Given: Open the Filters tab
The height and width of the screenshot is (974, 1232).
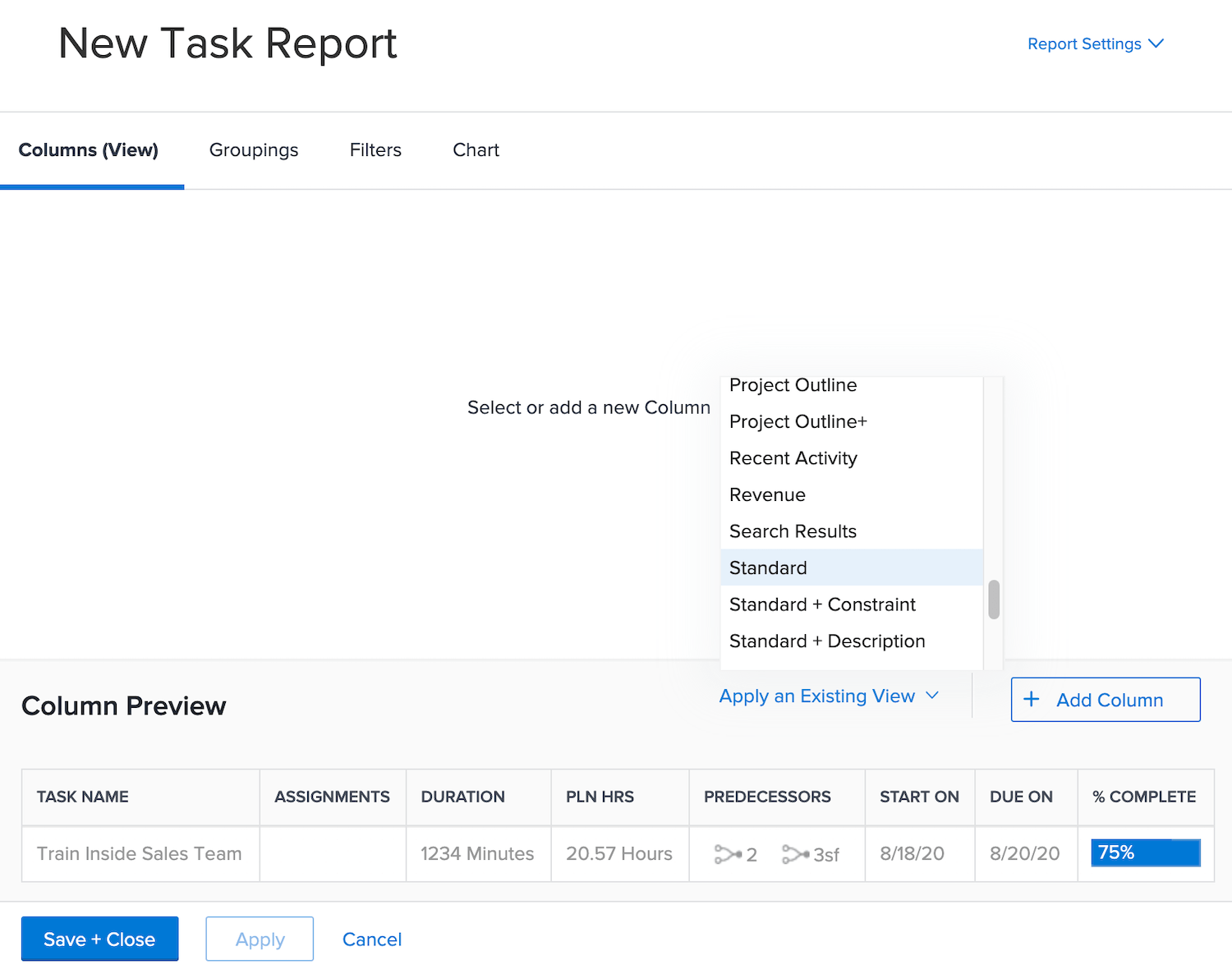Looking at the screenshot, I should pos(375,150).
